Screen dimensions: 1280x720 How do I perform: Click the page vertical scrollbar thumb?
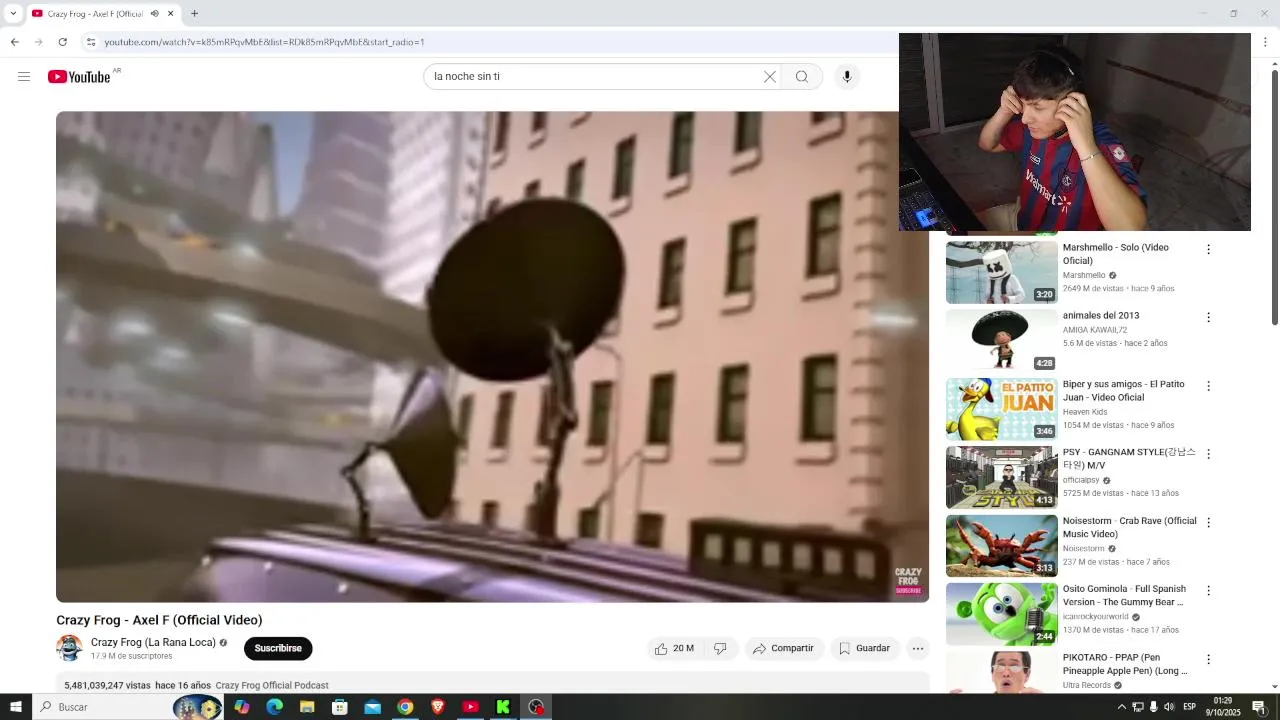(1275, 195)
